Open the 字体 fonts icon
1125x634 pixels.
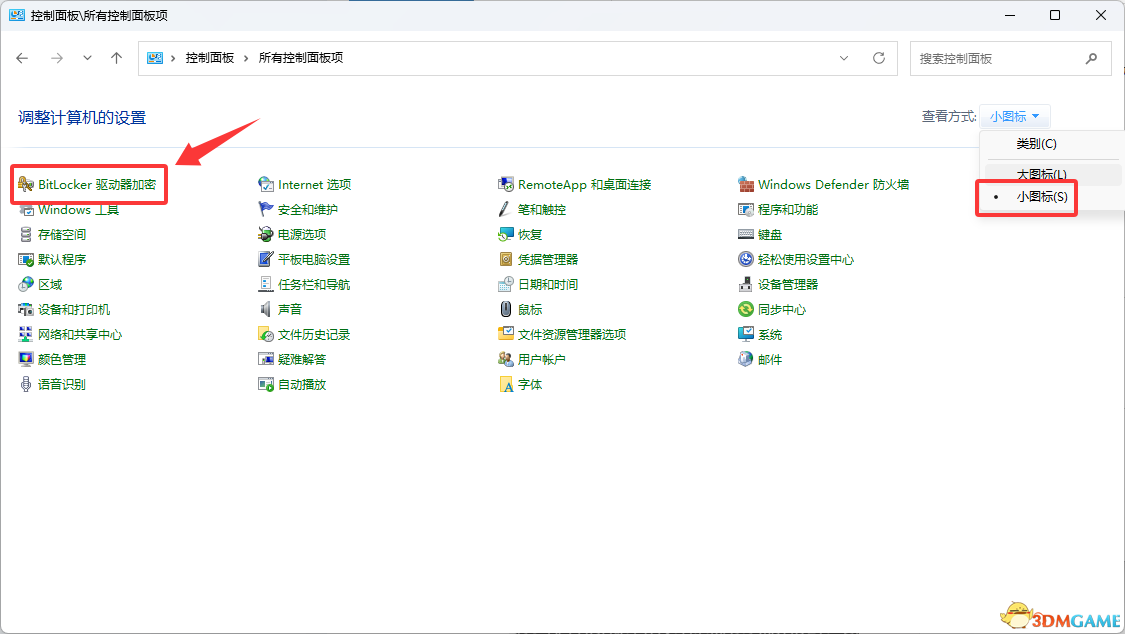pos(506,385)
